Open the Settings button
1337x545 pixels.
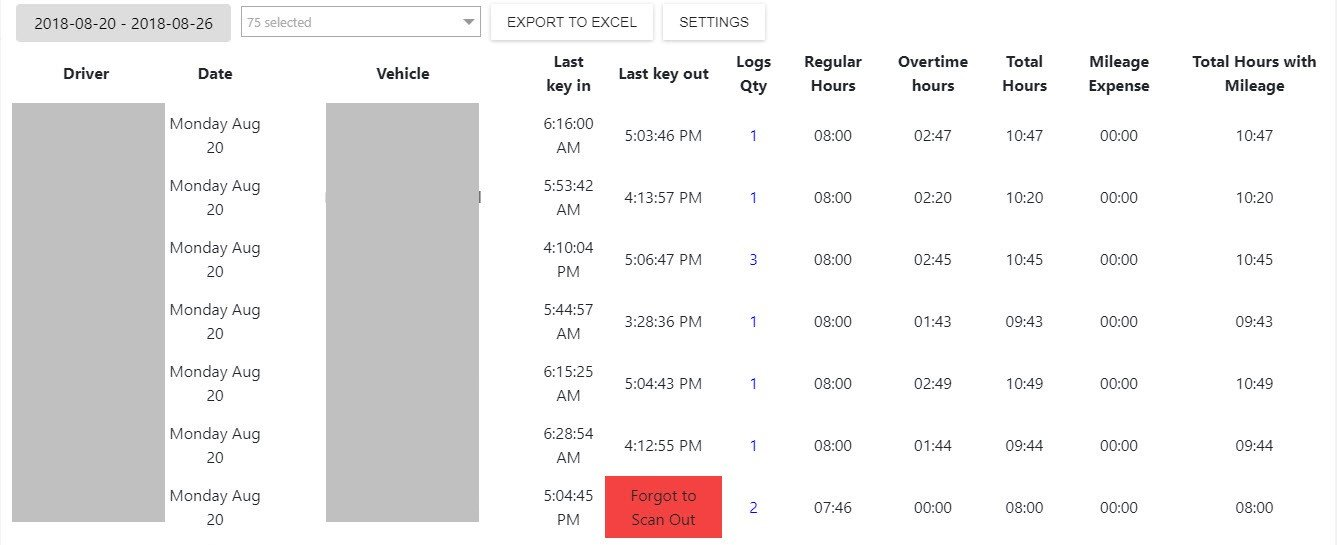(714, 22)
